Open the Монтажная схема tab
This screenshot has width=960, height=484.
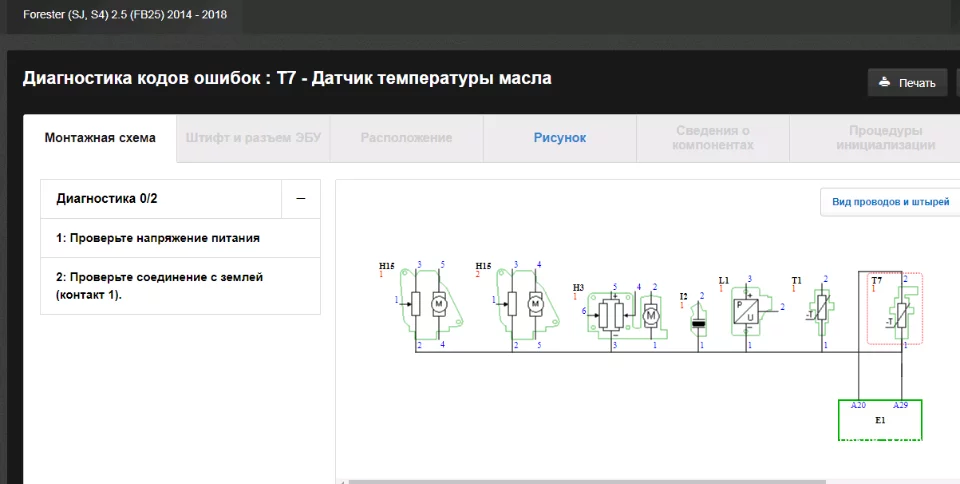click(x=100, y=138)
